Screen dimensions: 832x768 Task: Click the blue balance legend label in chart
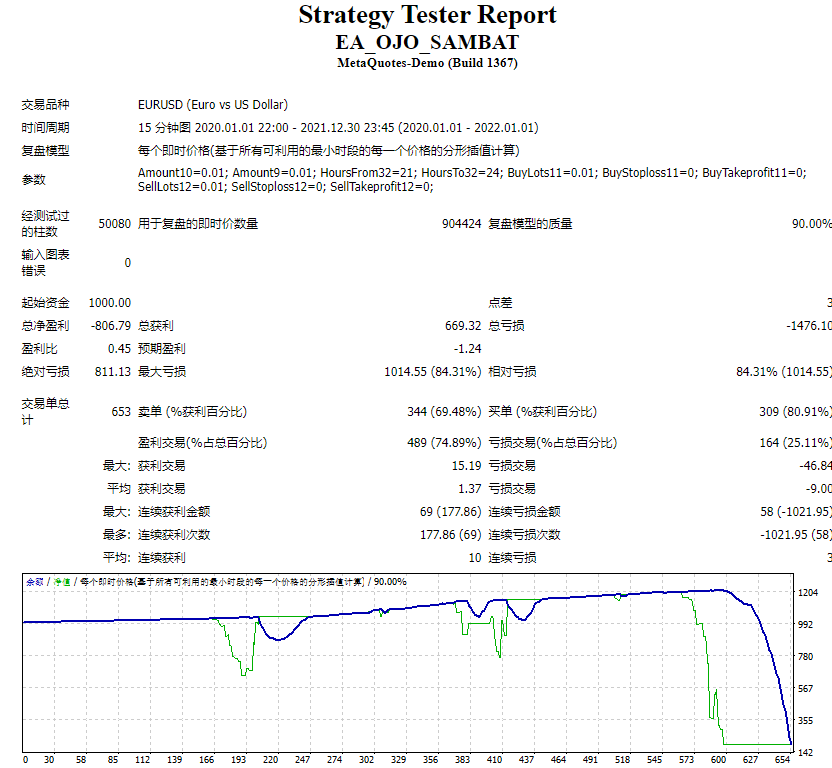coord(34,582)
